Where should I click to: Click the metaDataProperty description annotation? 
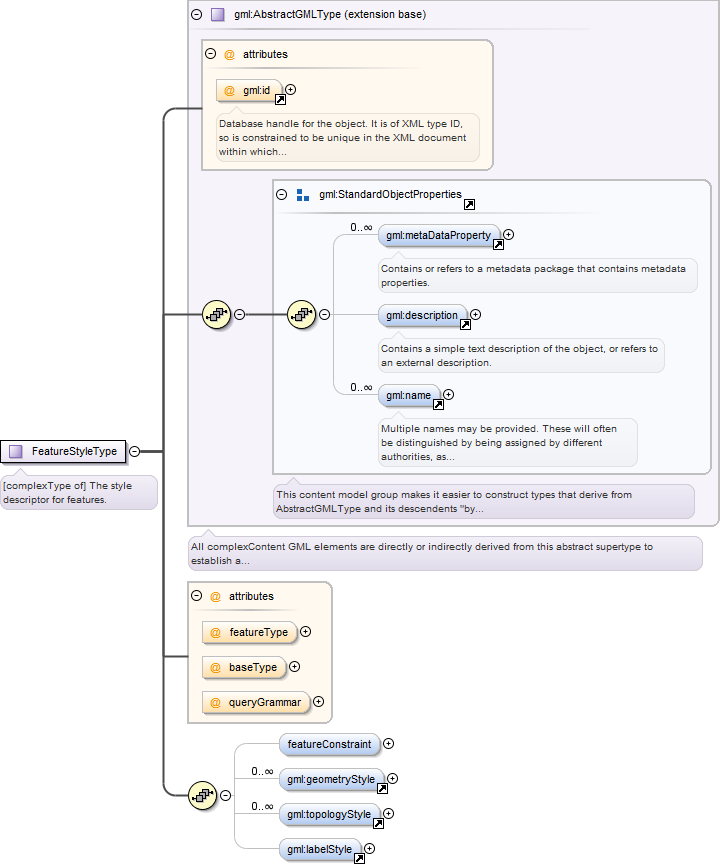click(x=538, y=275)
